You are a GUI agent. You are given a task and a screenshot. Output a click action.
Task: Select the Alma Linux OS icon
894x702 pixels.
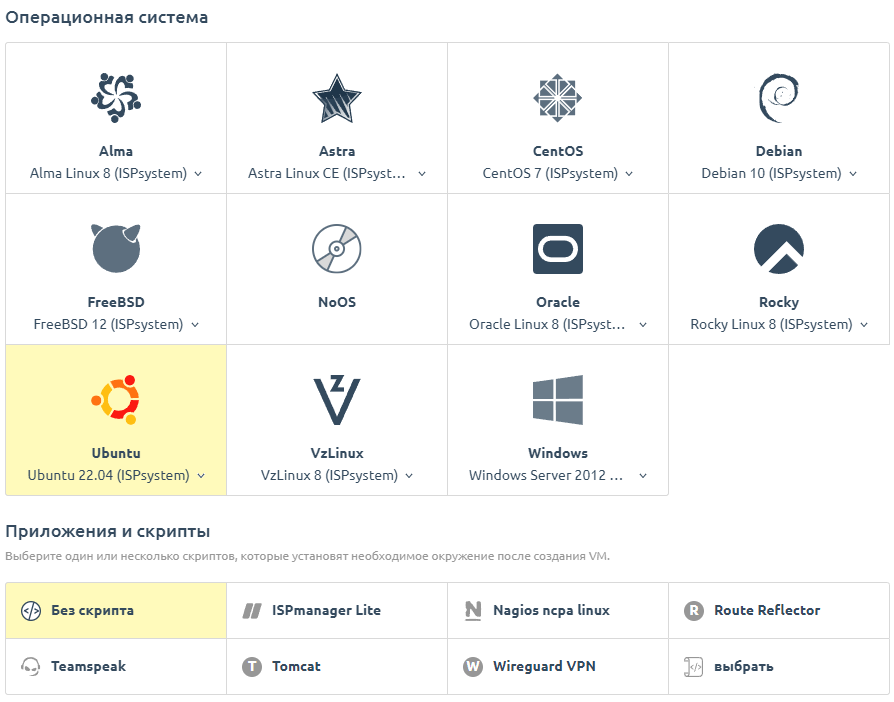115,98
